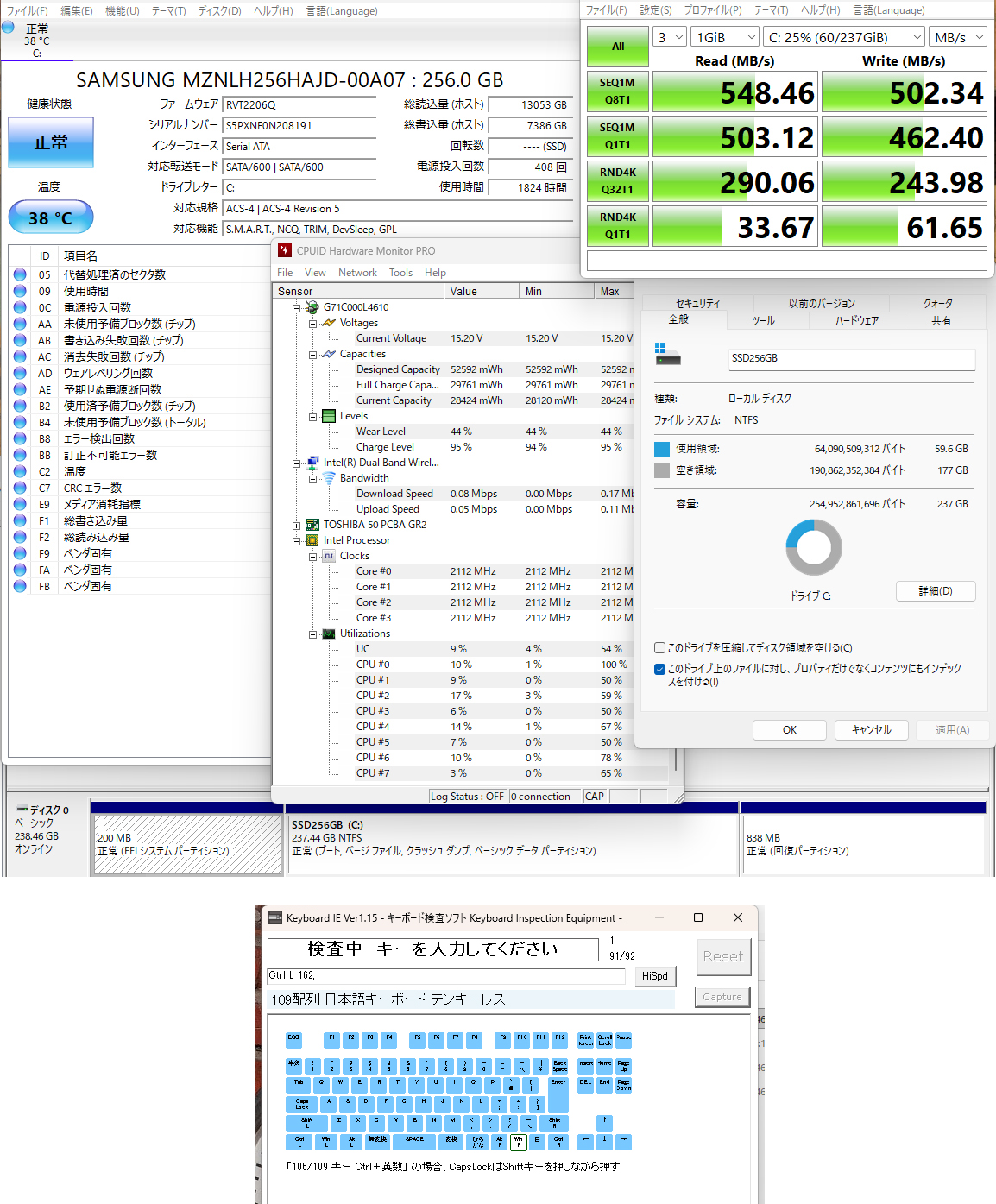The height and width of the screenshot is (1204, 996).
Task: Open the 1GiB test size dropdown
Action: (x=726, y=37)
